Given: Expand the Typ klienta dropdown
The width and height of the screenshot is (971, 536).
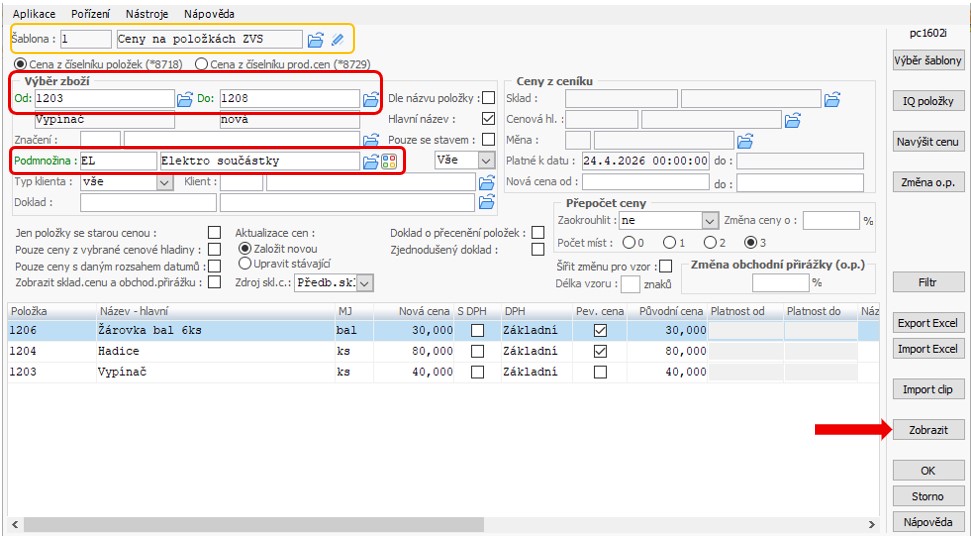Looking at the screenshot, I should [x=165, y=183].
